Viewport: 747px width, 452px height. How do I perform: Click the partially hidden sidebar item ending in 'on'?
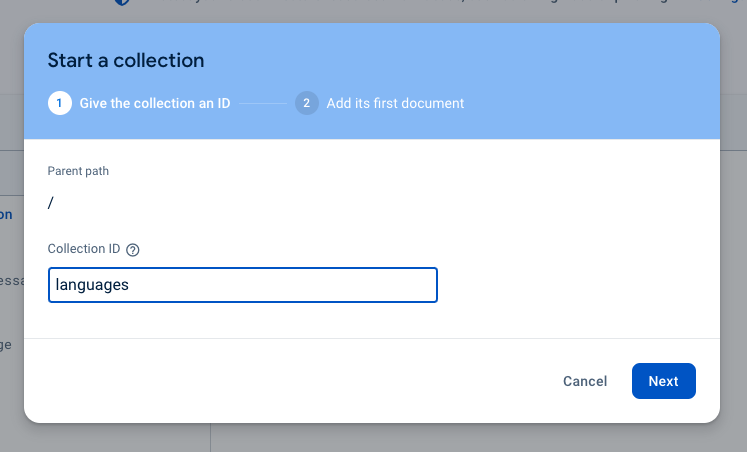[x=7, y=214]
